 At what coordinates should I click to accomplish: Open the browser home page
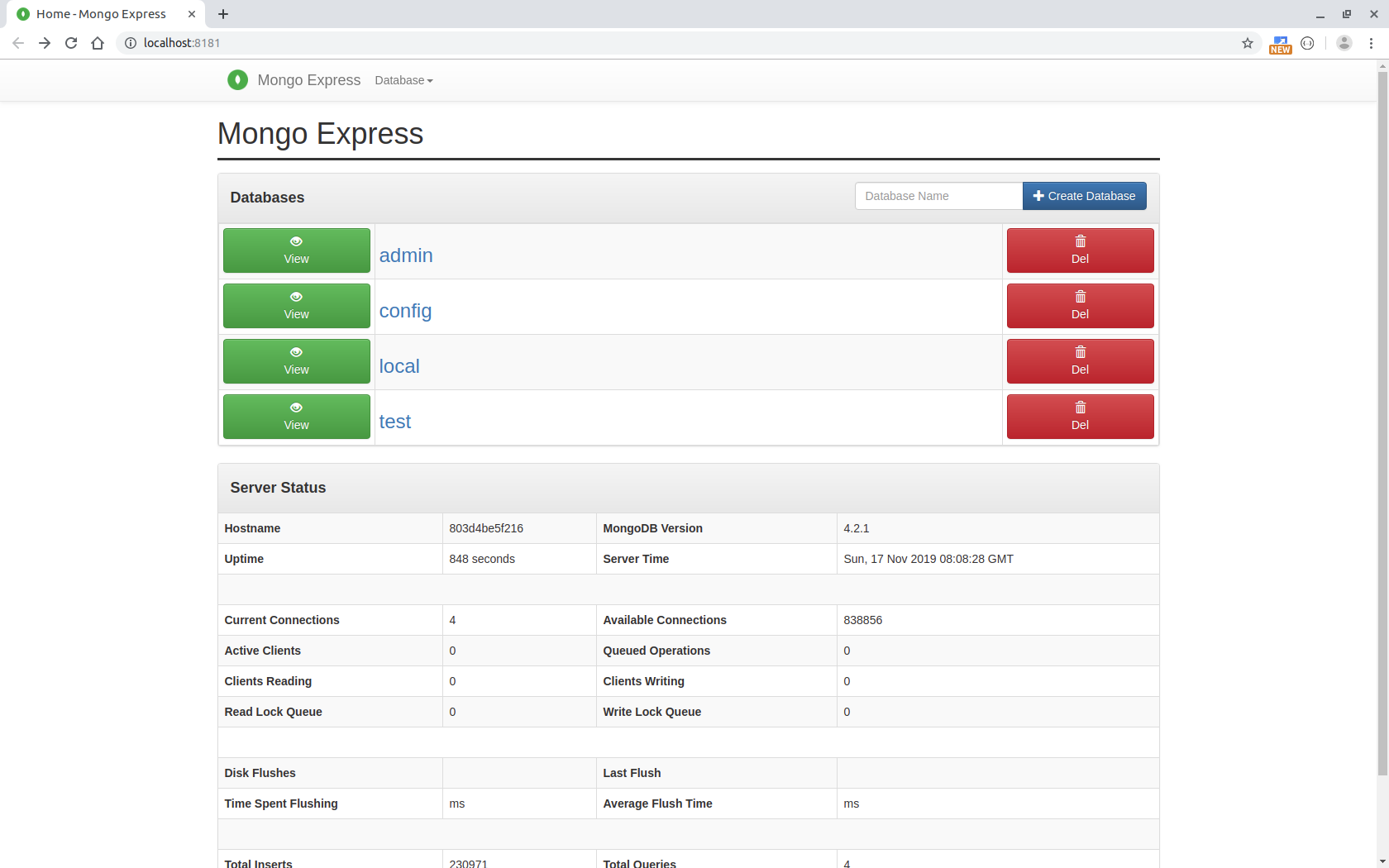tap(98, 43)
